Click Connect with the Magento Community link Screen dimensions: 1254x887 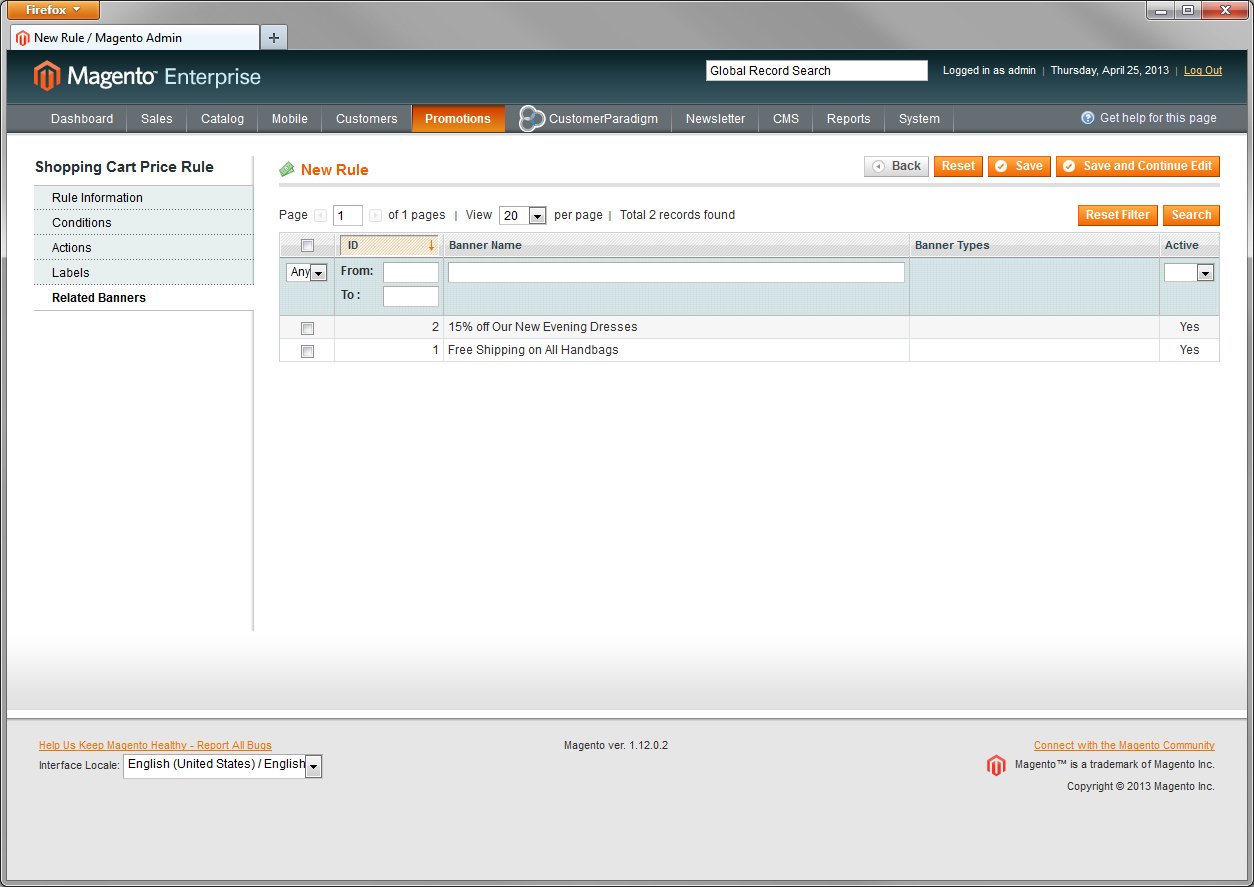[1124, 746]
